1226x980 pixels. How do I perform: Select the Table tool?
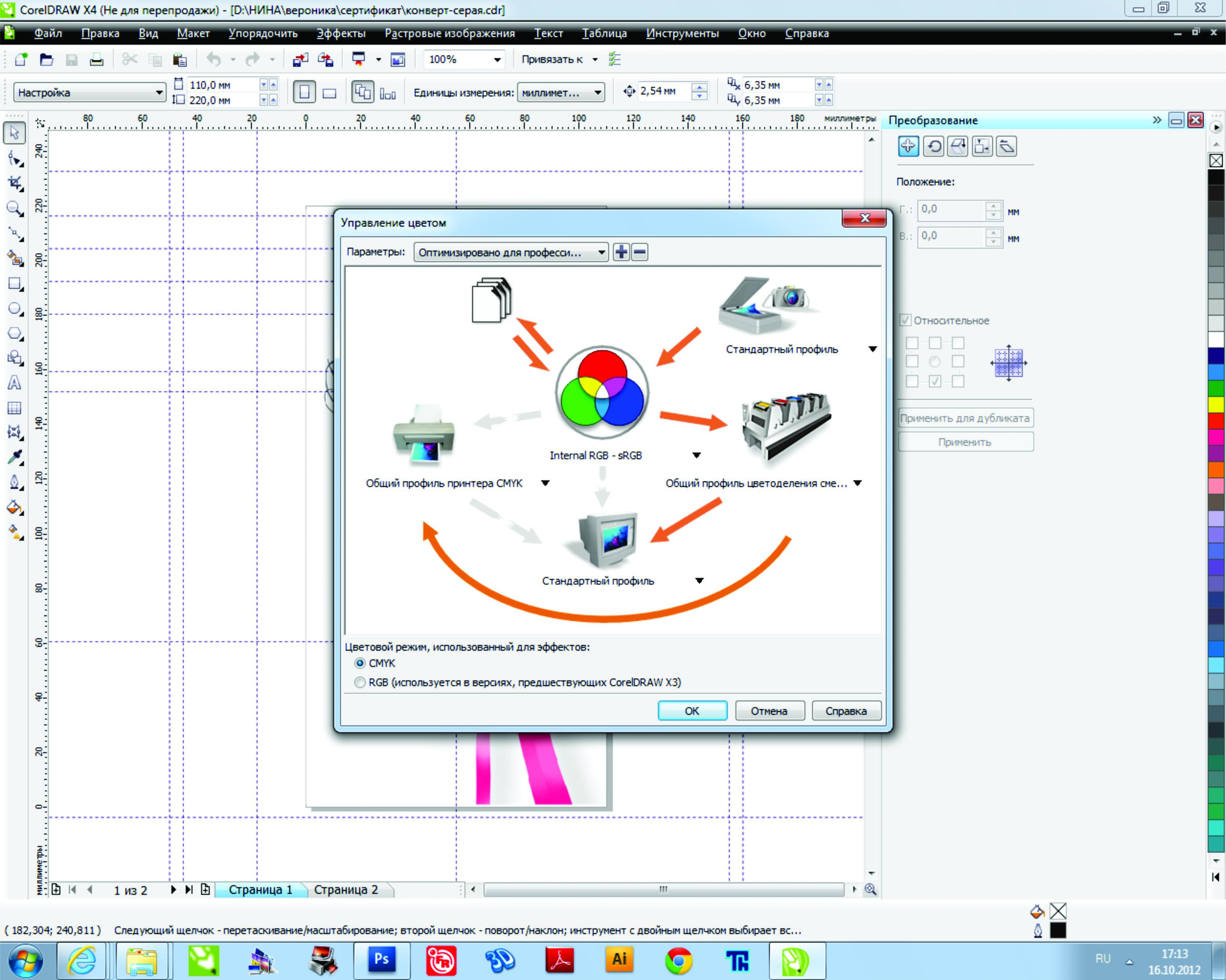click(14, 408)
